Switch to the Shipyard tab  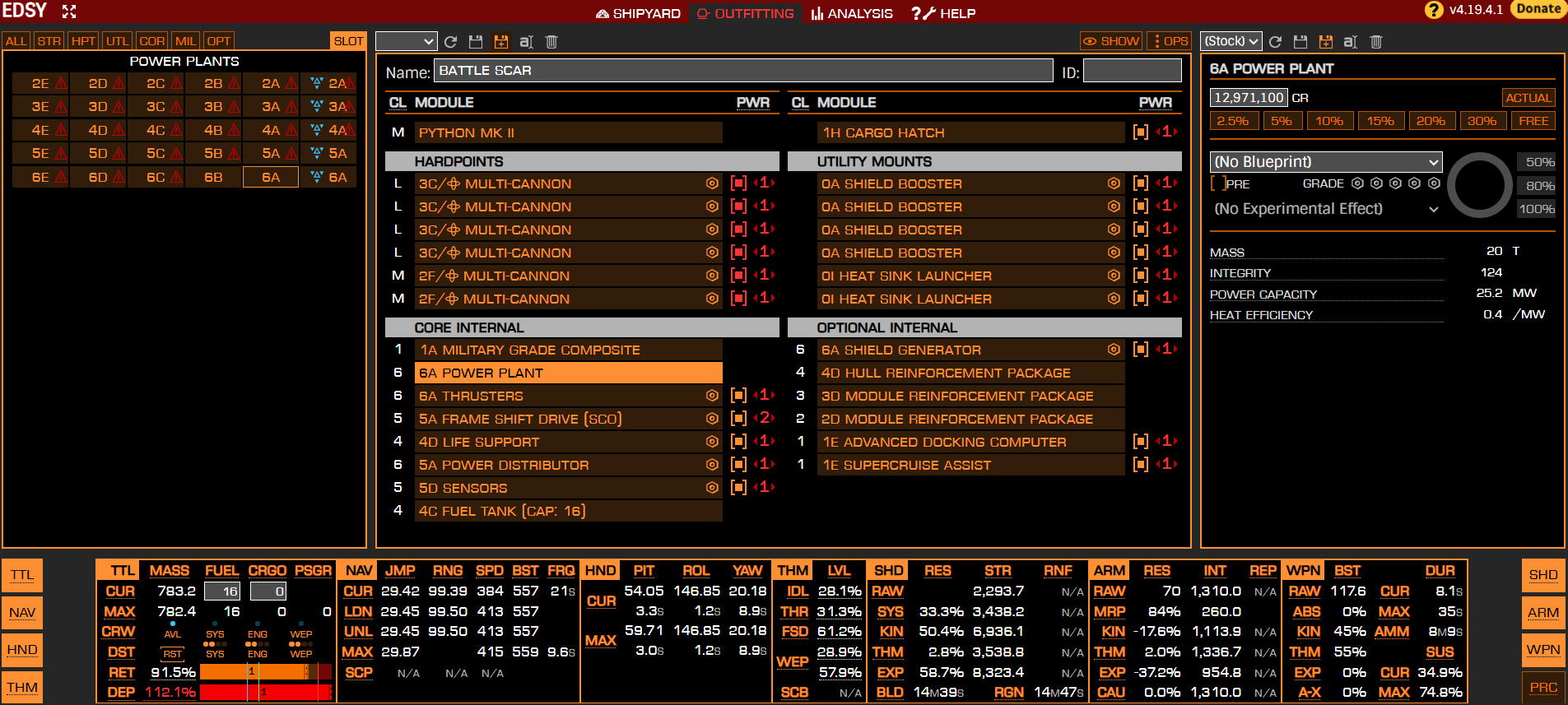[x=638, y=13]
